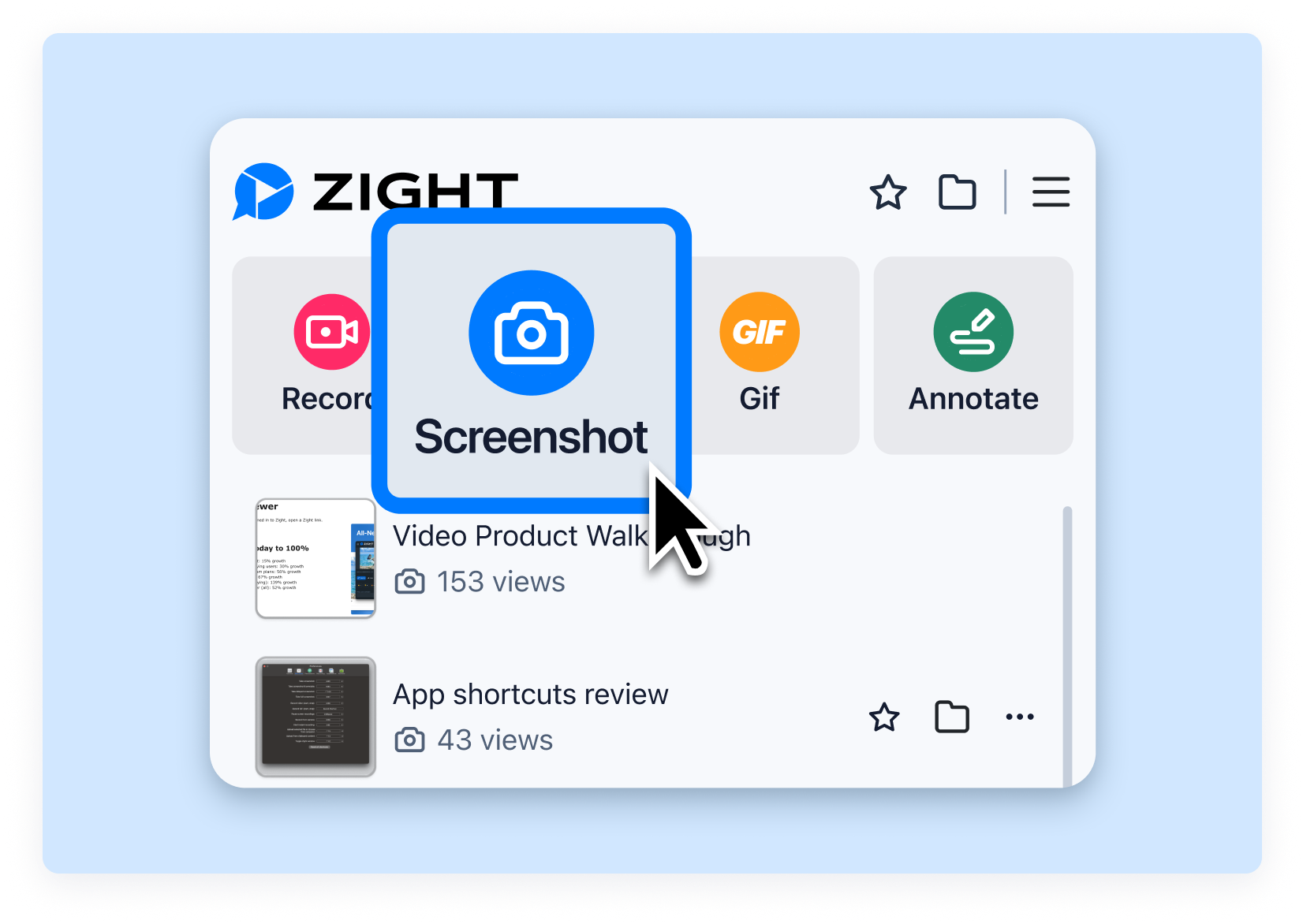Viewport: 1303px width, 924px height.
Task: Open collections via header folder icon
Action: 958,192
